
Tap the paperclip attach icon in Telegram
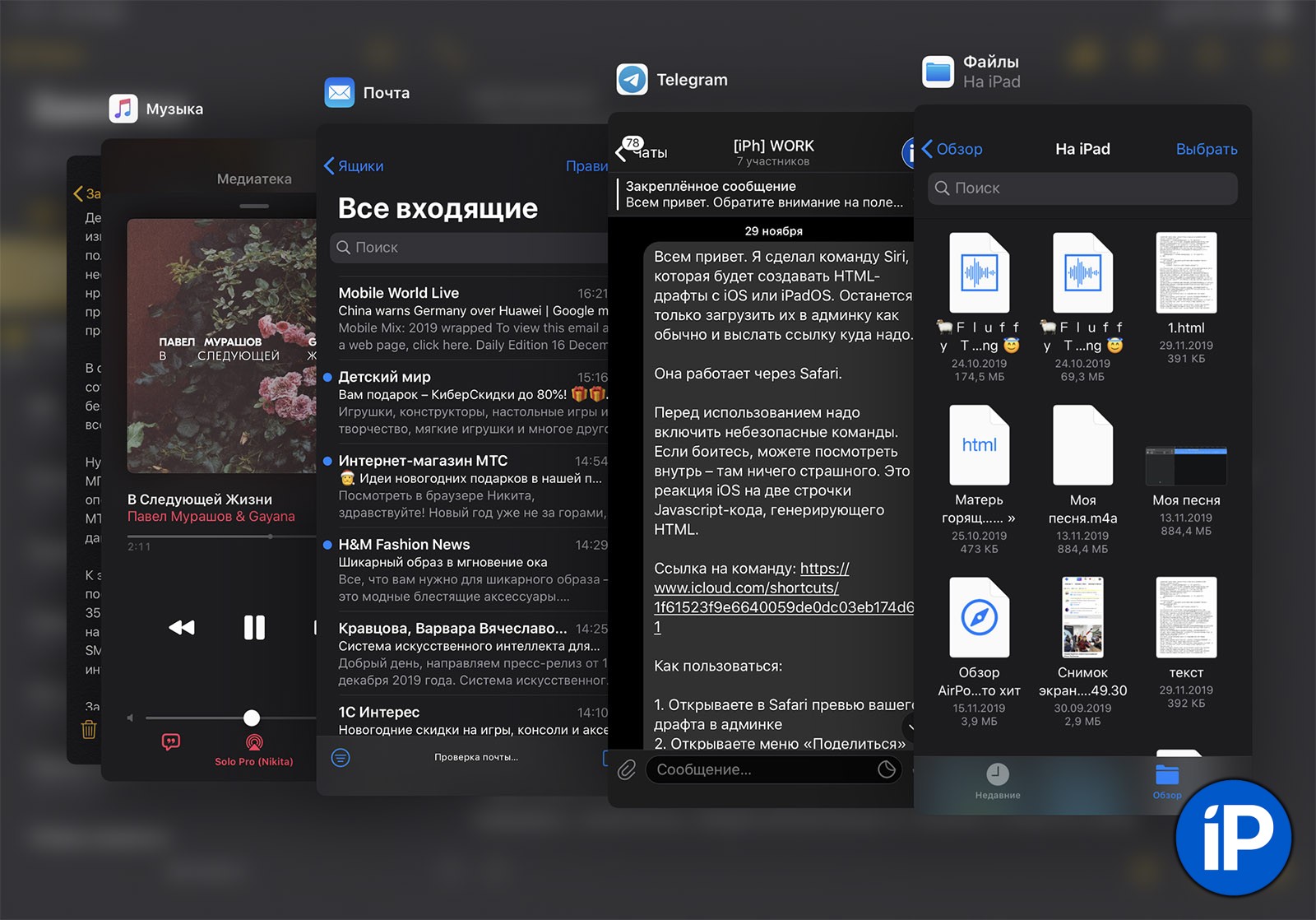pyautogui.click(x=627, y=769)
